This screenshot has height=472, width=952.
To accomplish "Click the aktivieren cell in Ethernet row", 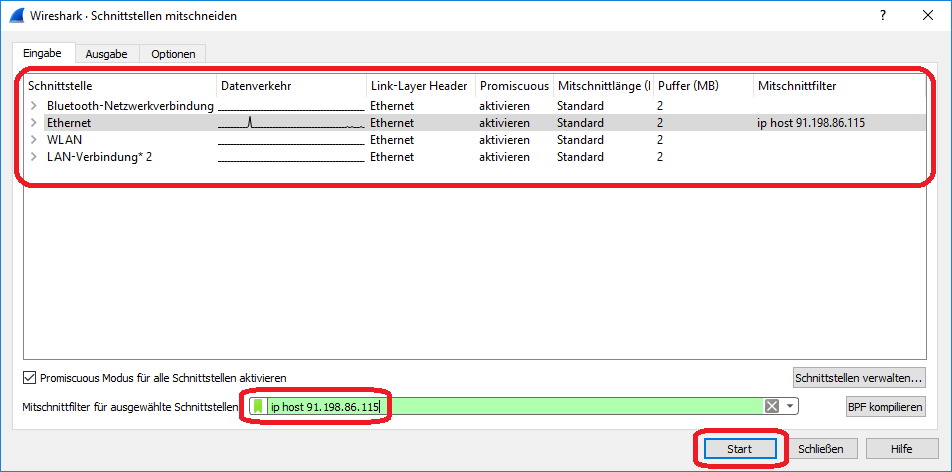I will point(504,123).
